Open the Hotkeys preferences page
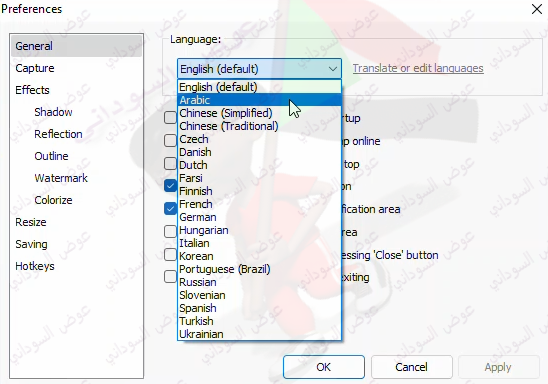Viewport: 548px width, 384px height. 35,266
